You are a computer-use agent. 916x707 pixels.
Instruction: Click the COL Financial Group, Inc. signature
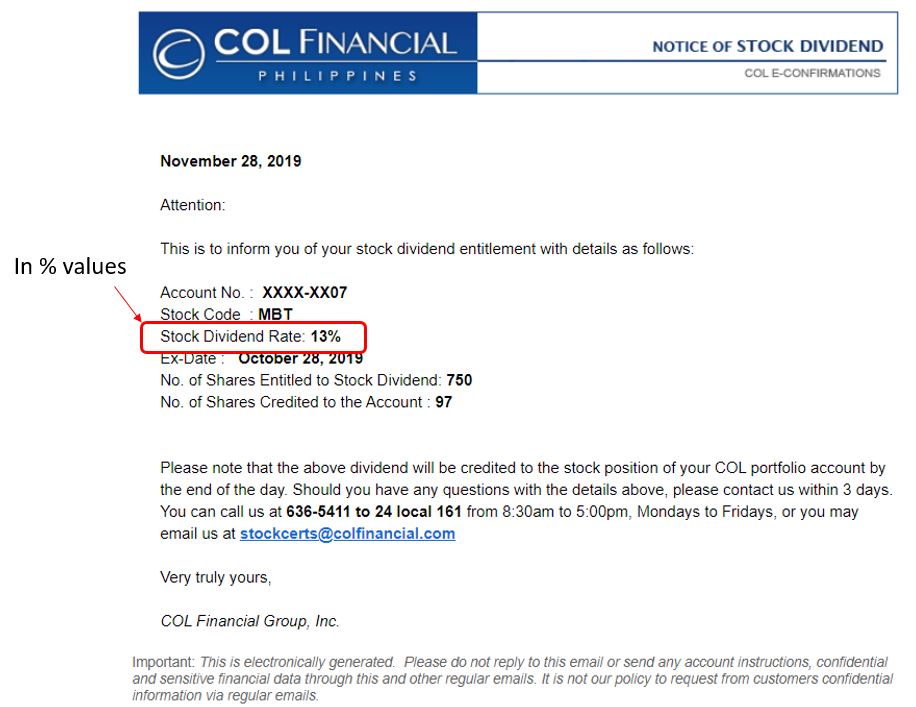250,621
